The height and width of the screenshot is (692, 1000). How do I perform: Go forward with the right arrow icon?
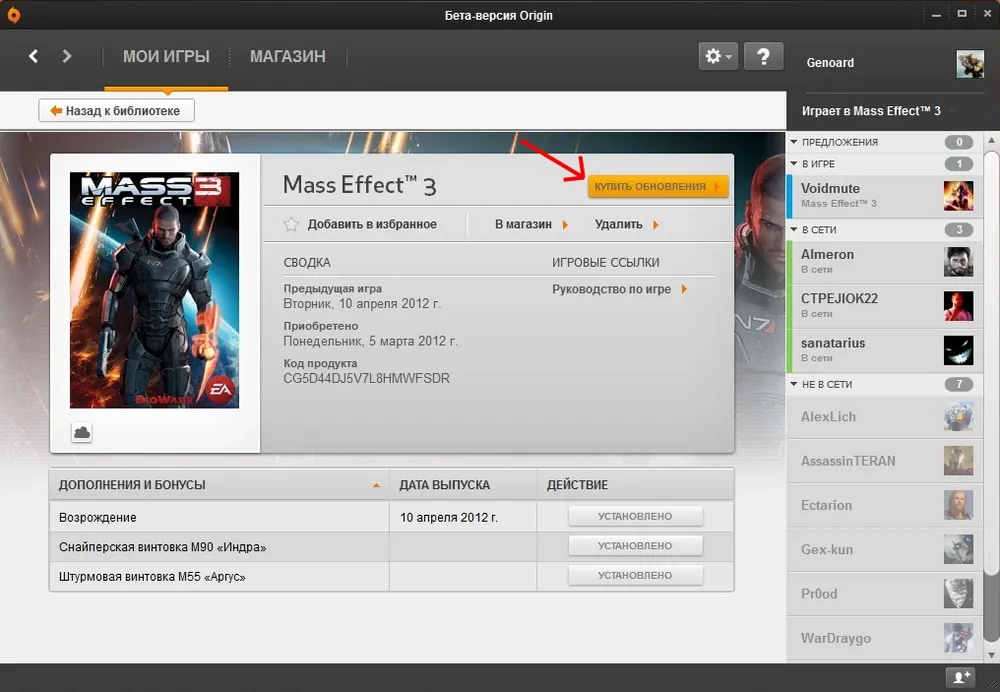pos(67,56)
